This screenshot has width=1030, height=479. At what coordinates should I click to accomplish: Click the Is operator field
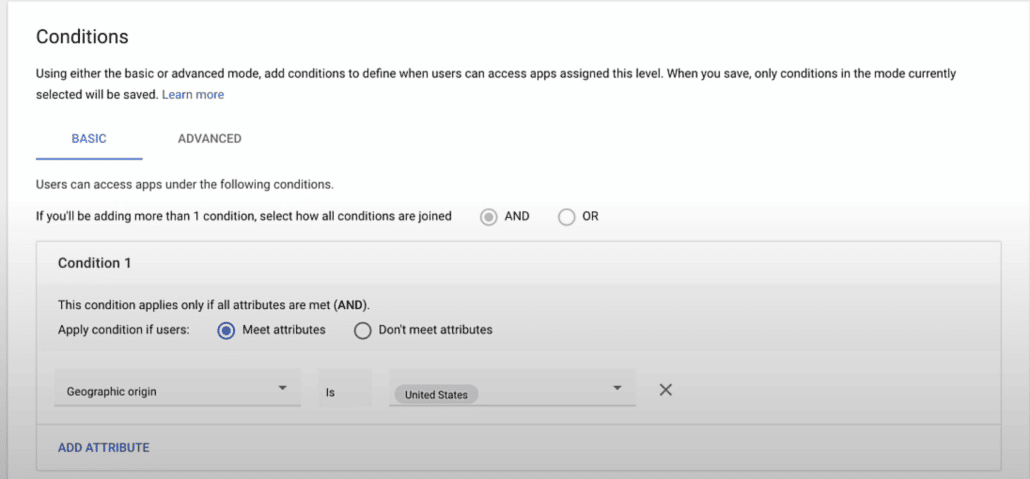tap(345, 388)
